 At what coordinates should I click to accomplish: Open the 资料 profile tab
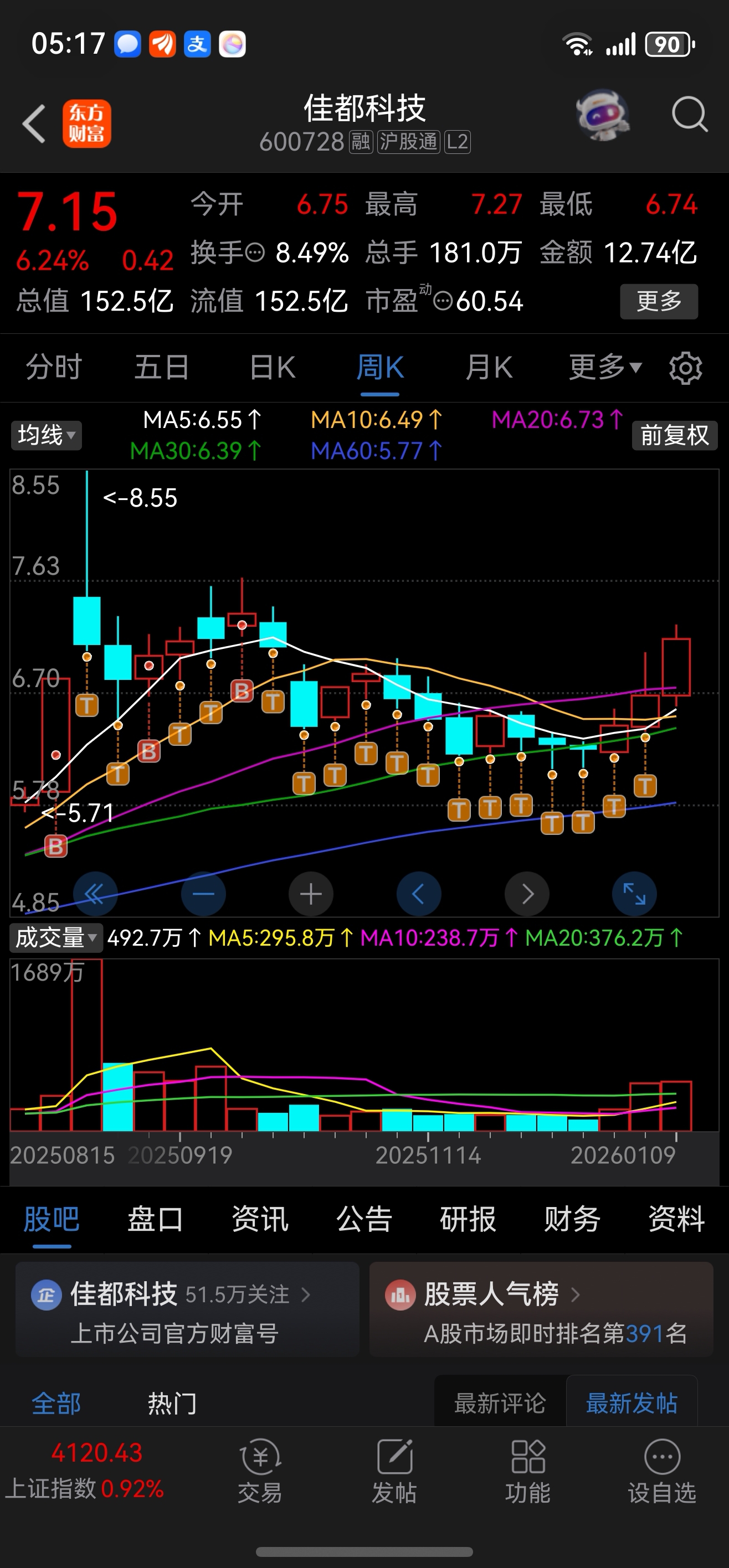pyautogui.click(x=676, y=1219)
